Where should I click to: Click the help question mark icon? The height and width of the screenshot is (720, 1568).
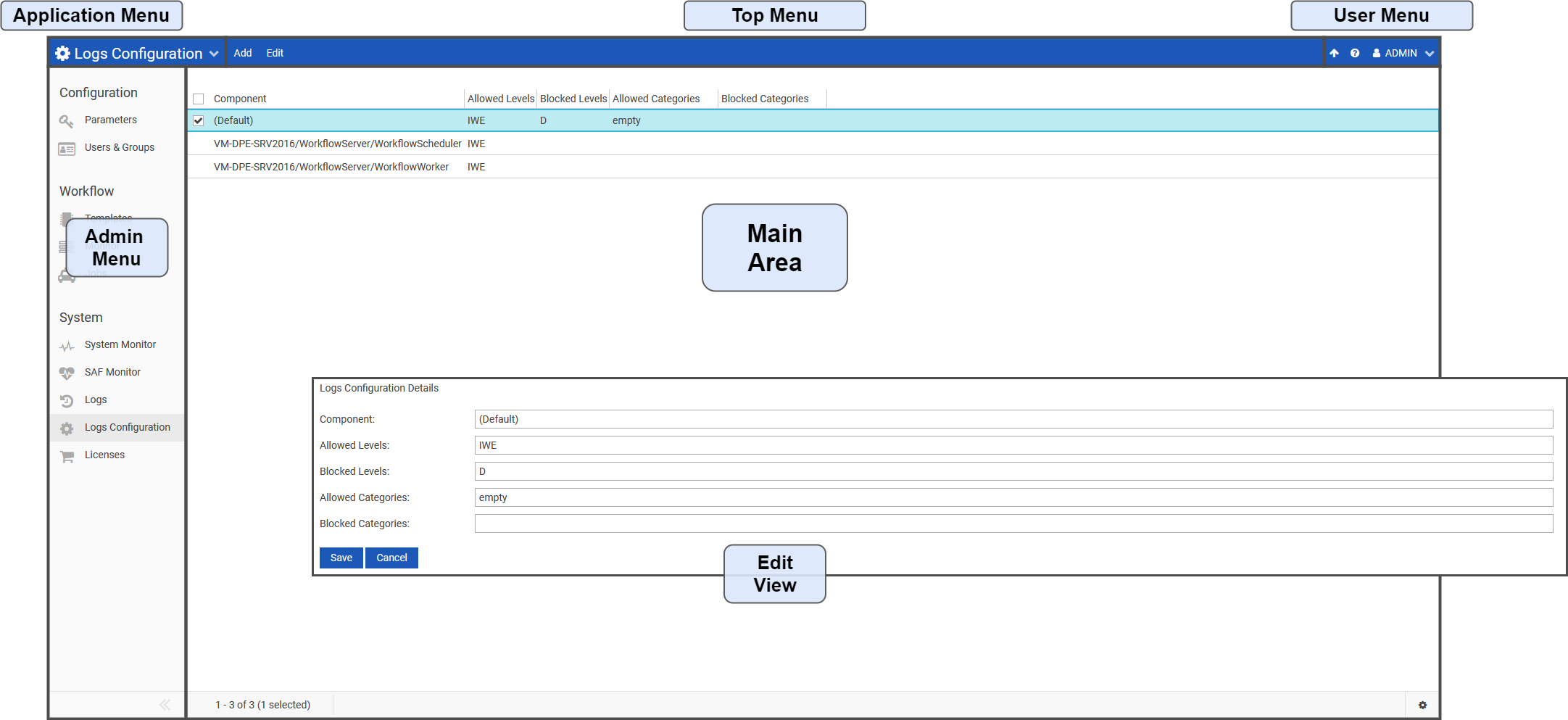(1354, 53)
